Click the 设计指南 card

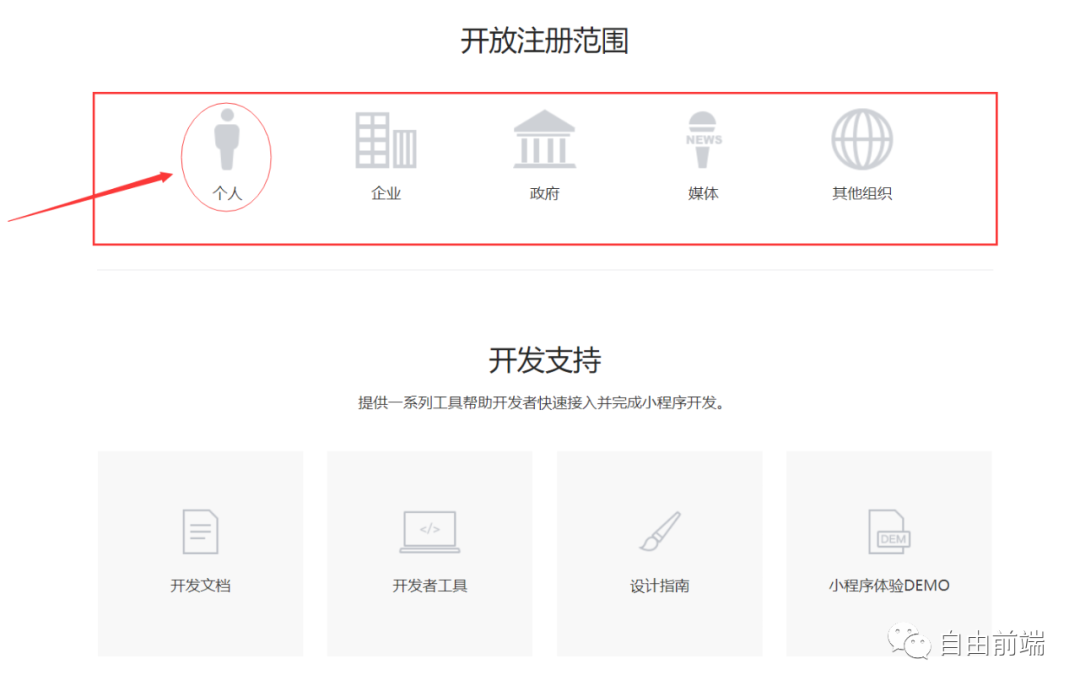659,553
